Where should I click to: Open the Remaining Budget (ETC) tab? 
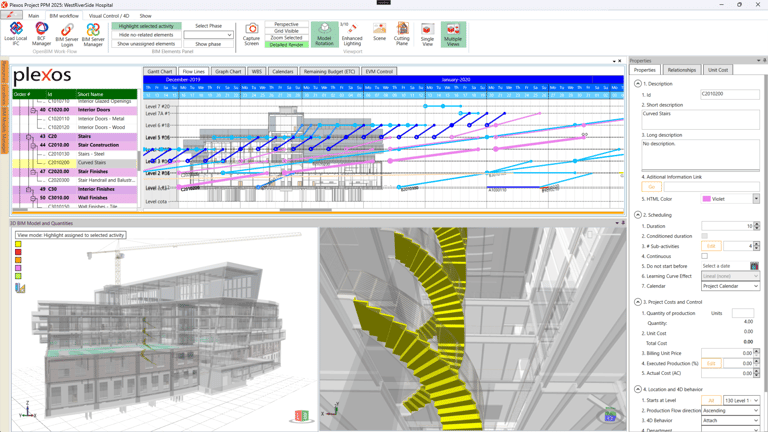[329, 72]
